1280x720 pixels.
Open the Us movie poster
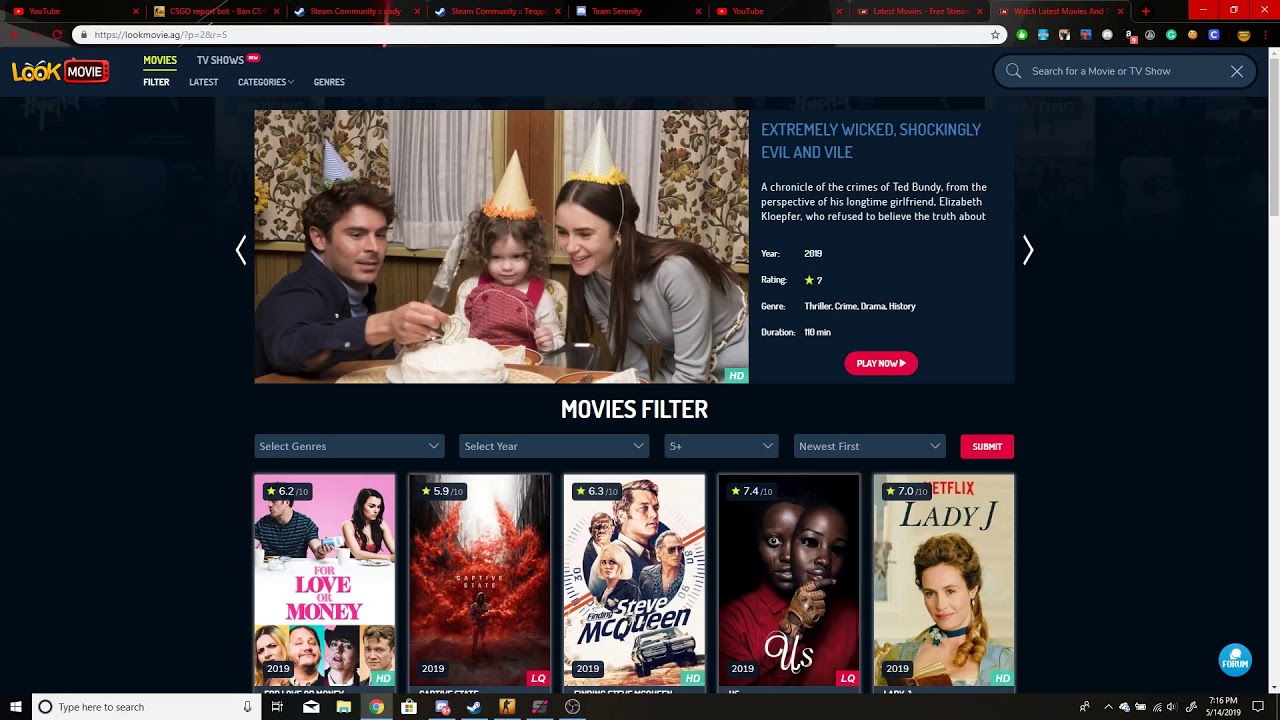[789, 580]
